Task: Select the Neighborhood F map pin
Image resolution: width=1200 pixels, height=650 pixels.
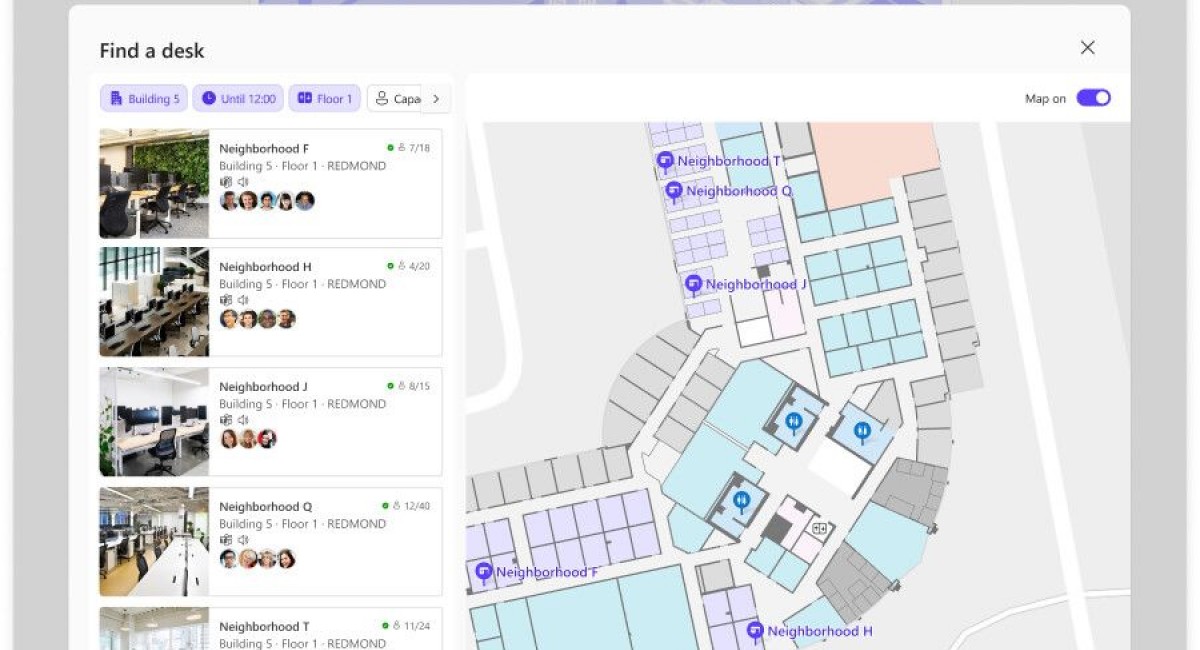Action: [x=484, y=571]
